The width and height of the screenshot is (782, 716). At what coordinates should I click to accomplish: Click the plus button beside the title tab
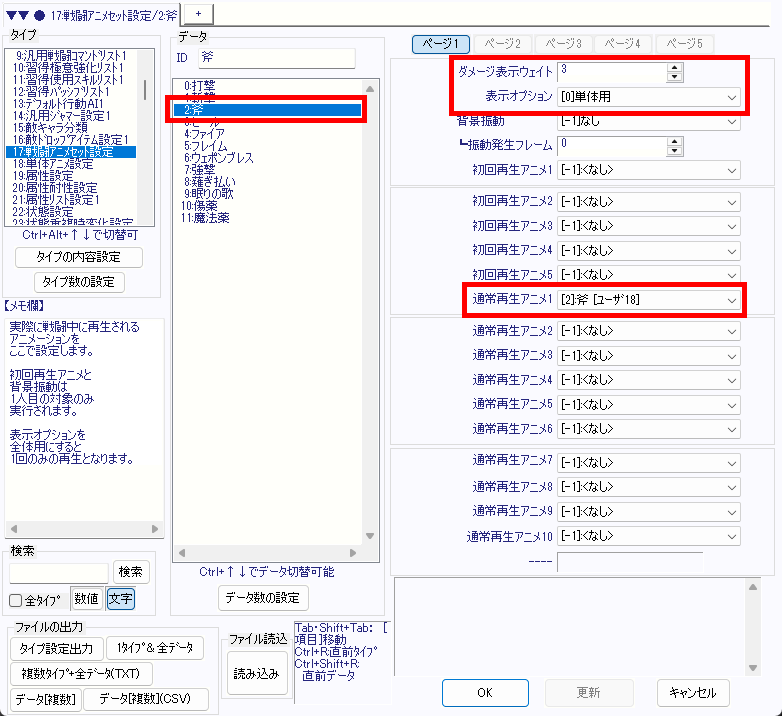tap(196, 13)
